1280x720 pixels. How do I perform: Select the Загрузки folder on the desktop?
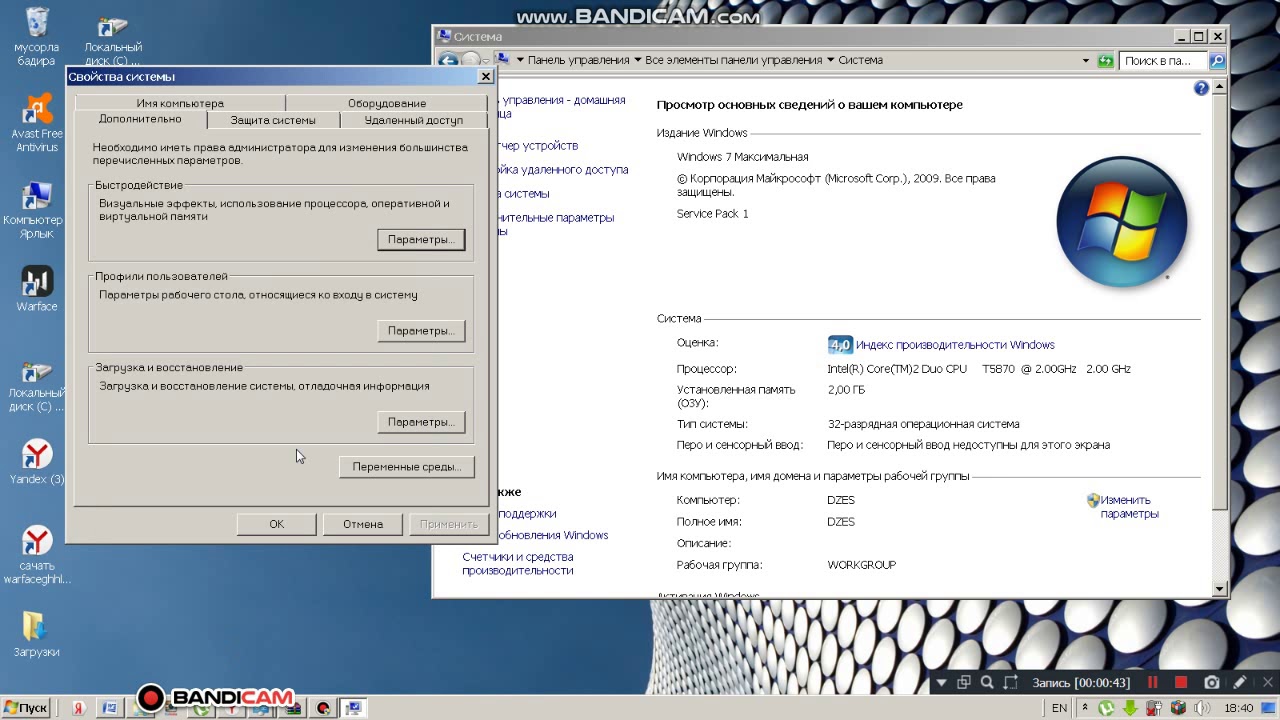point(37,634)
